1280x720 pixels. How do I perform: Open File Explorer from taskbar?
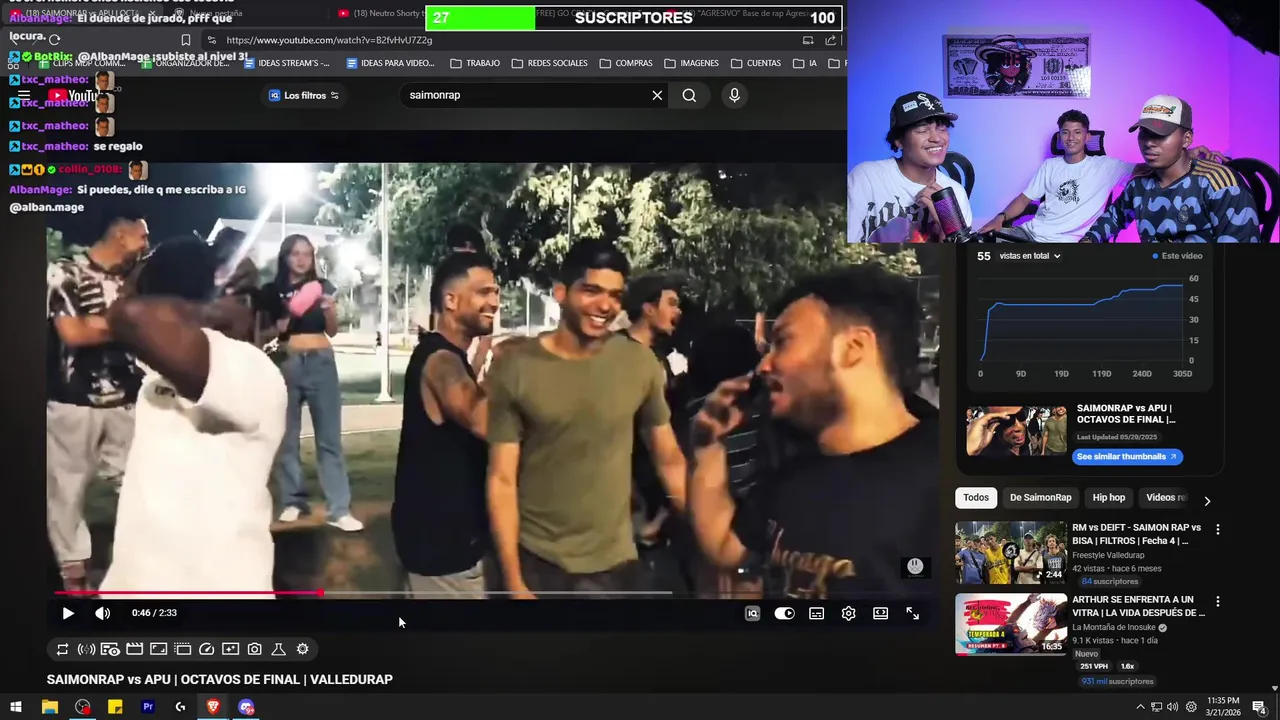coord(49,707)
